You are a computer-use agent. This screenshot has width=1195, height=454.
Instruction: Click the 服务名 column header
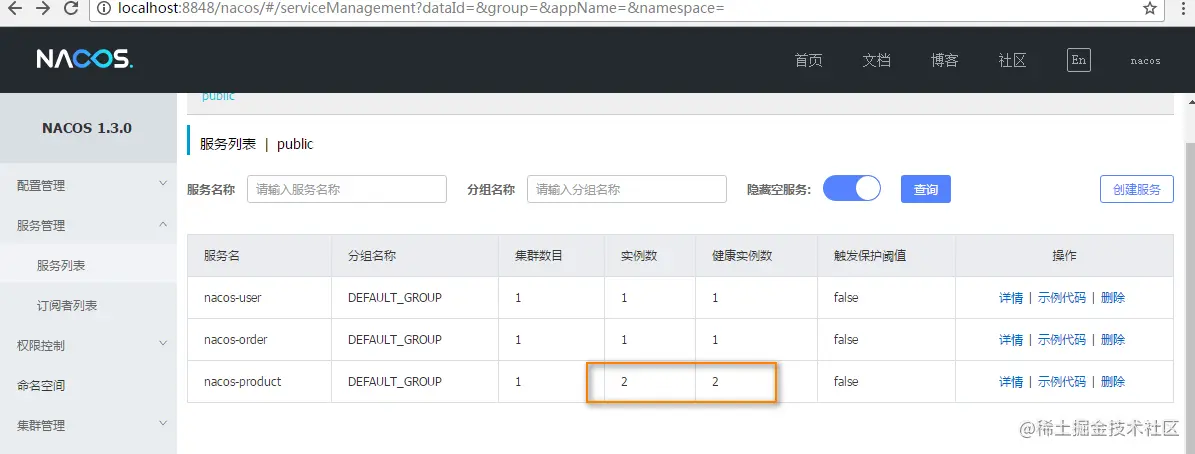(x=259, y=256)
